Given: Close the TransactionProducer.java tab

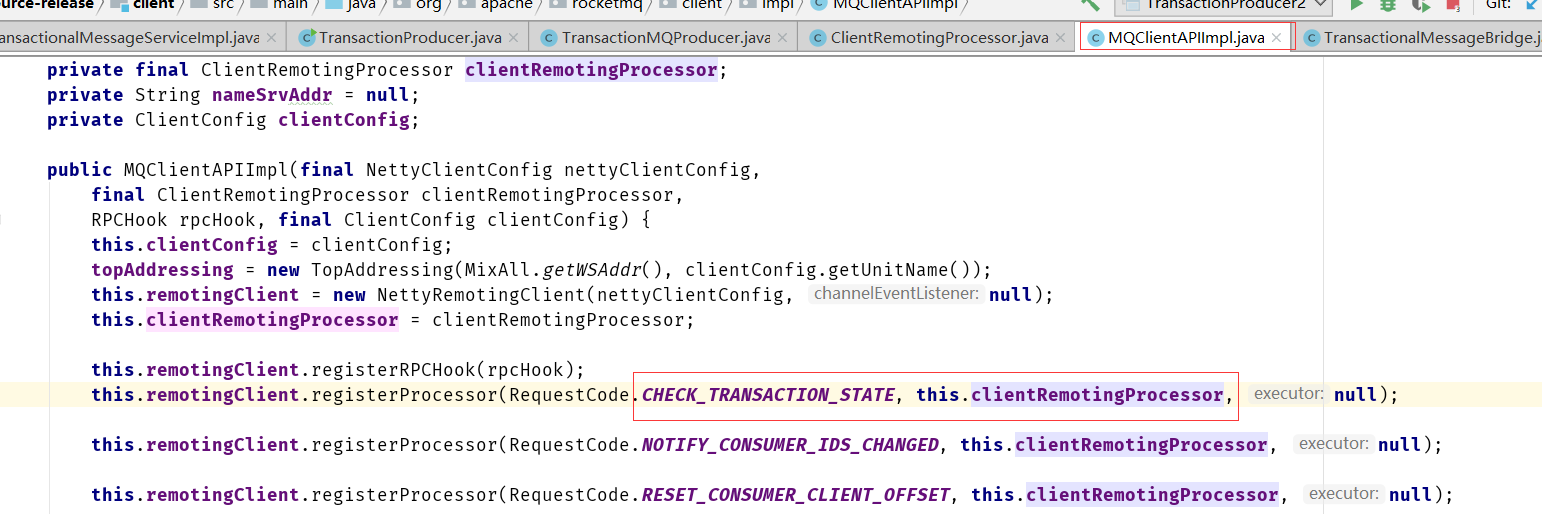Looking at the screenshot, I should click(514, 38).
